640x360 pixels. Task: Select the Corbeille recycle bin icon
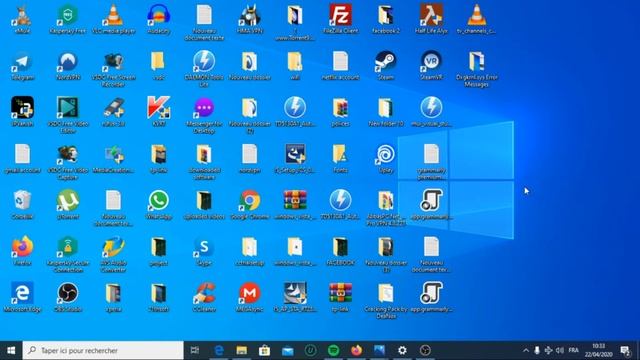coord(22,204)
